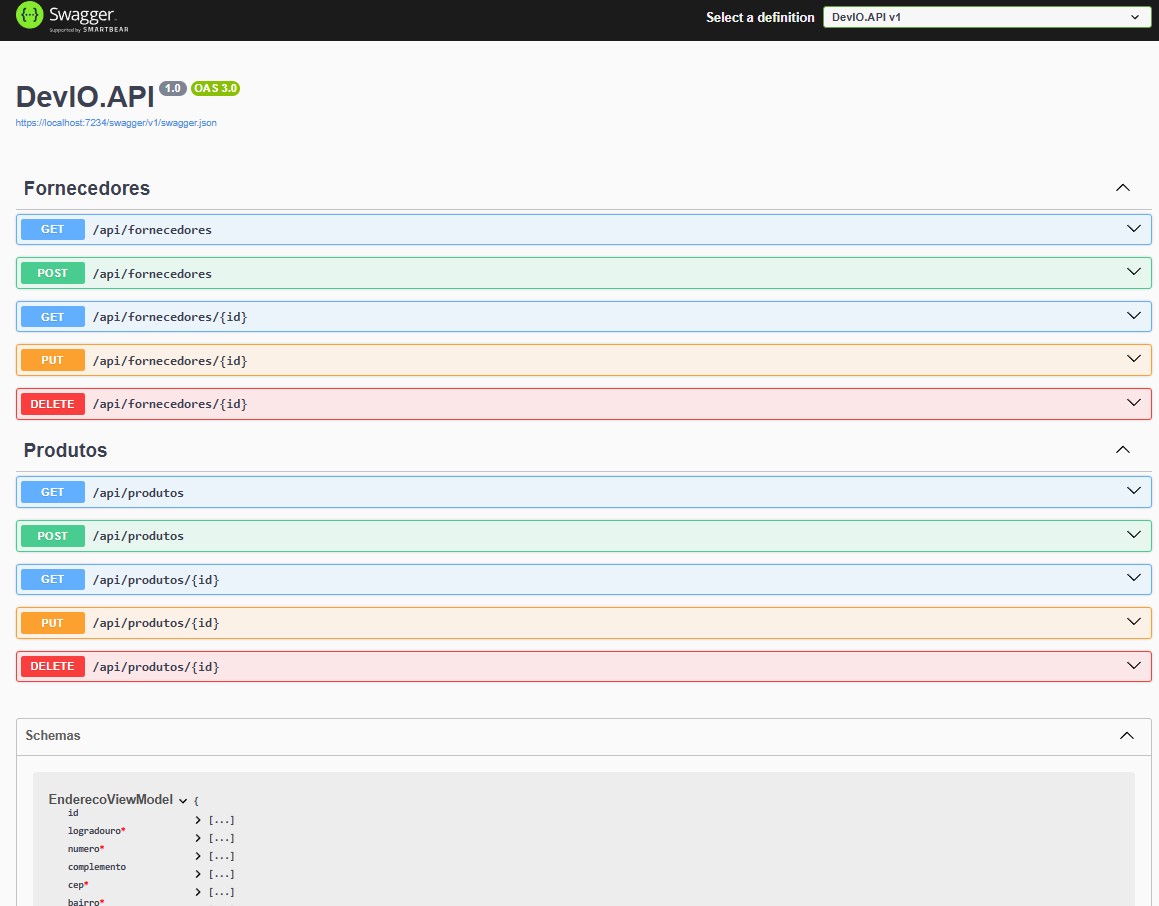Click DELETE badge for /api/produtos/{id}
Image resolution: width=1159 pixels, height=906 pixels.
pos(53,667)
